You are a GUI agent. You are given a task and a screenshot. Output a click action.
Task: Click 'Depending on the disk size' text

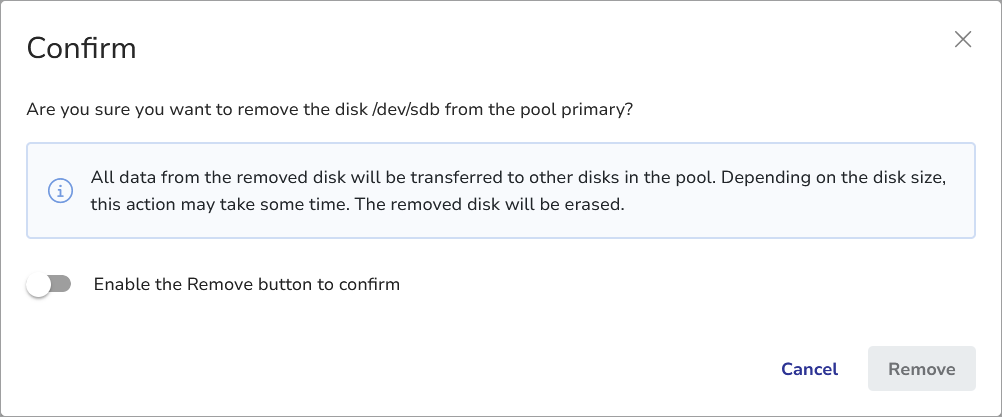tap(830, 177)
